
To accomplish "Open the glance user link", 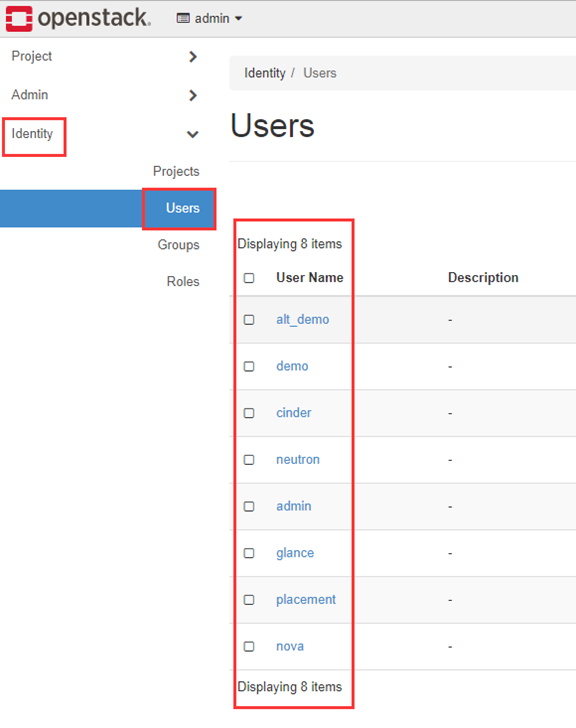I will [x=295, y=553].
